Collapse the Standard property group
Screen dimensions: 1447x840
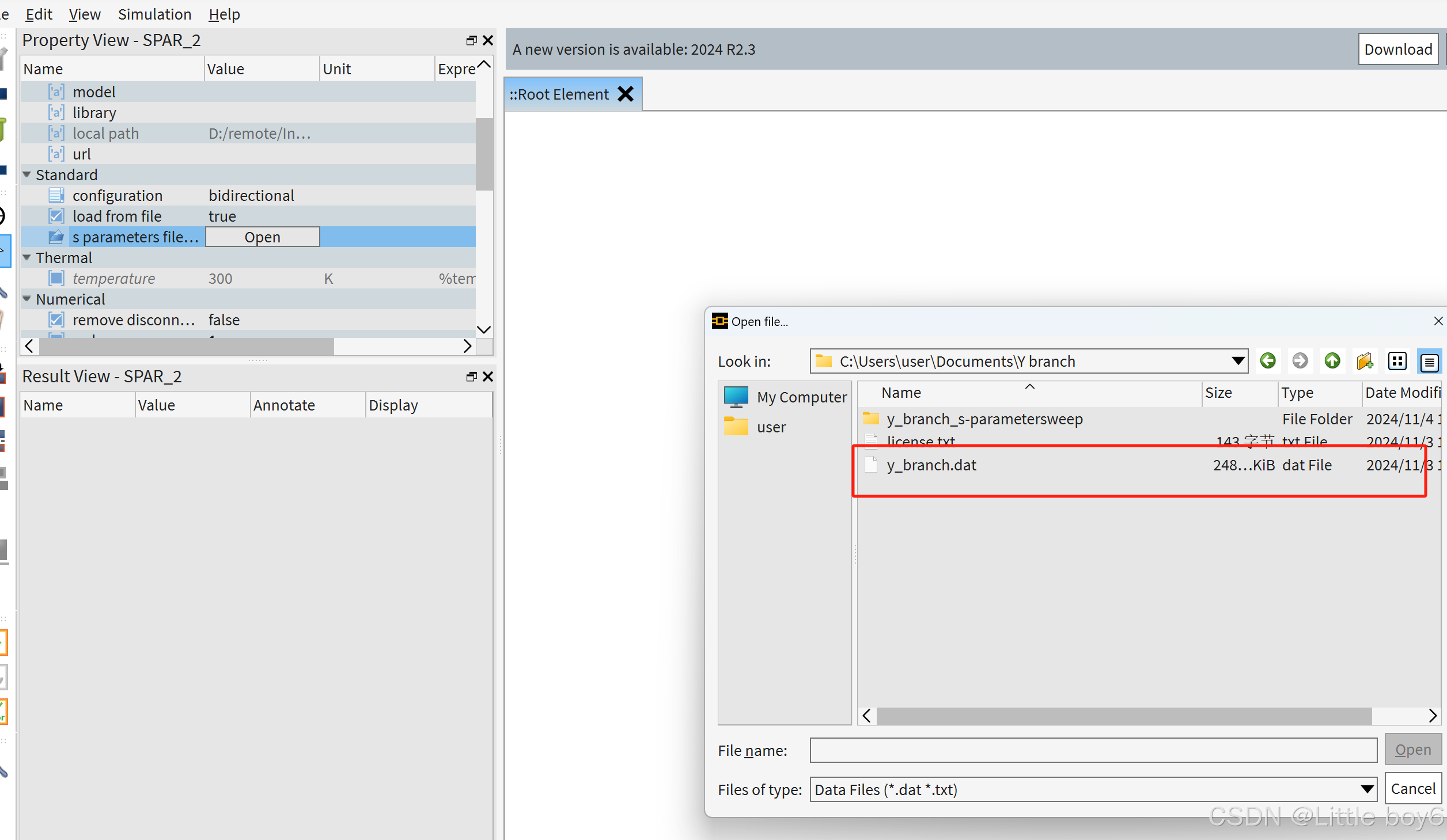click(x=26, y=174)
